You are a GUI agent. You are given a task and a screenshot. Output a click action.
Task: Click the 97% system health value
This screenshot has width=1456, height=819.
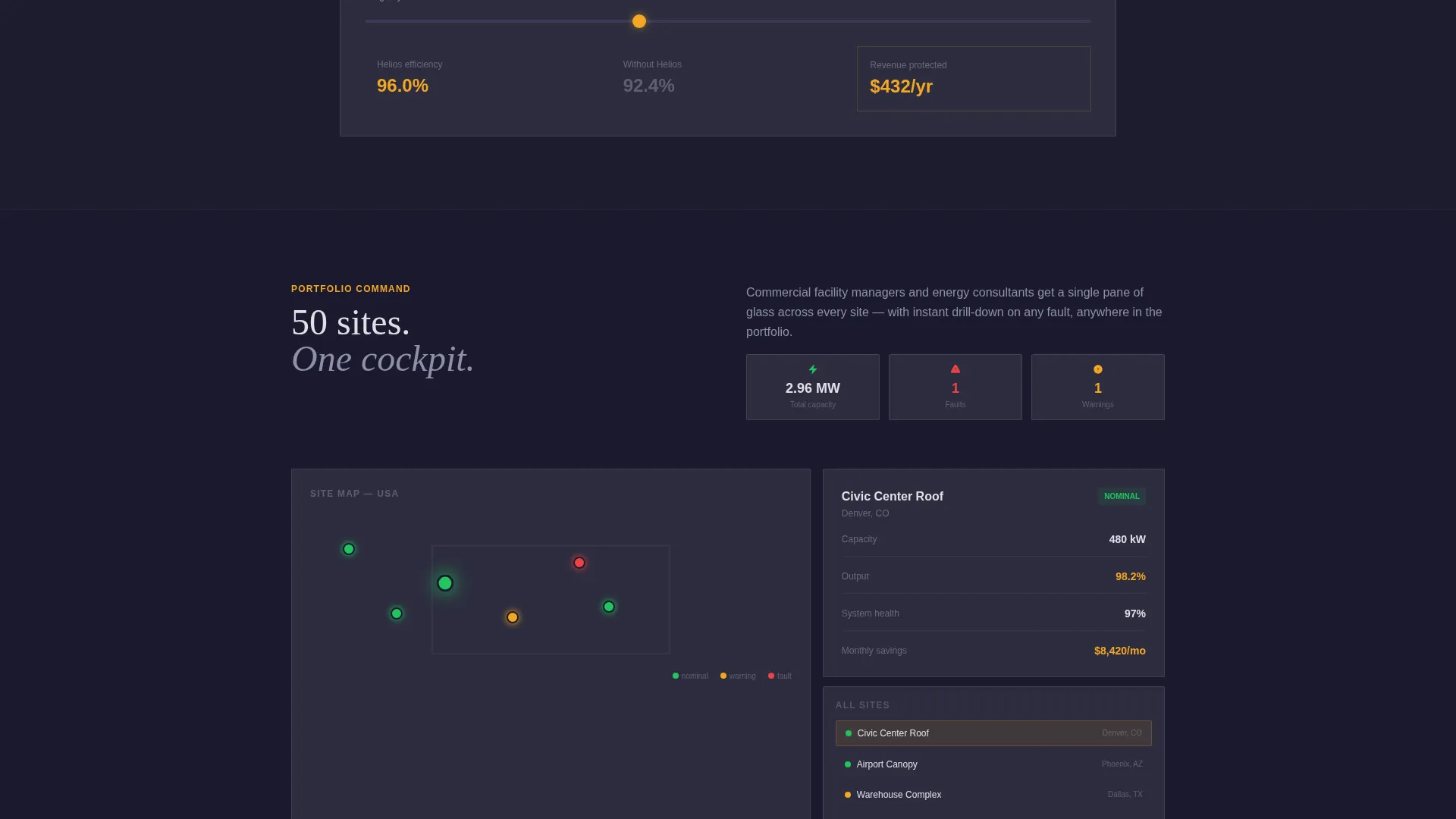tap(1135, 613)
